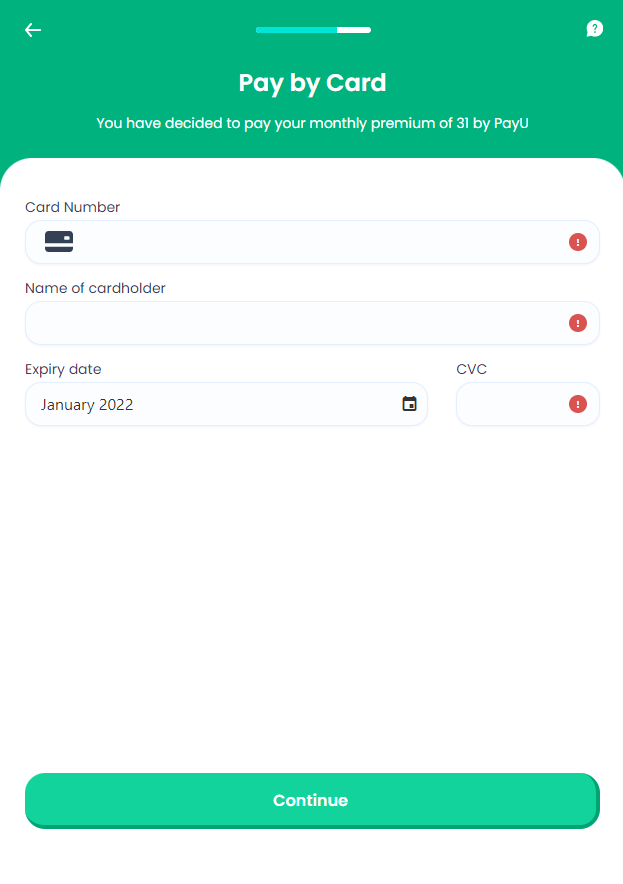
Task: Click the Card Number error warning icon
Action: [x=577, y=242]
